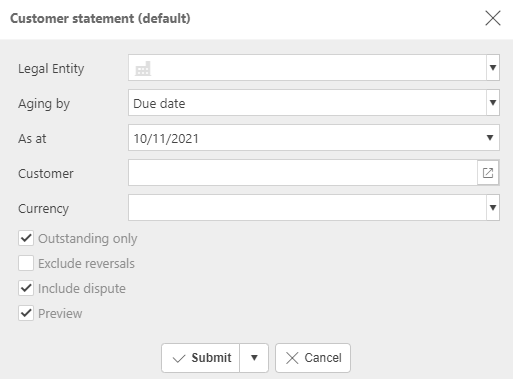Click the building icon in Legal Entity field
This screenshot has width=513, height=379.
point(143,69)
